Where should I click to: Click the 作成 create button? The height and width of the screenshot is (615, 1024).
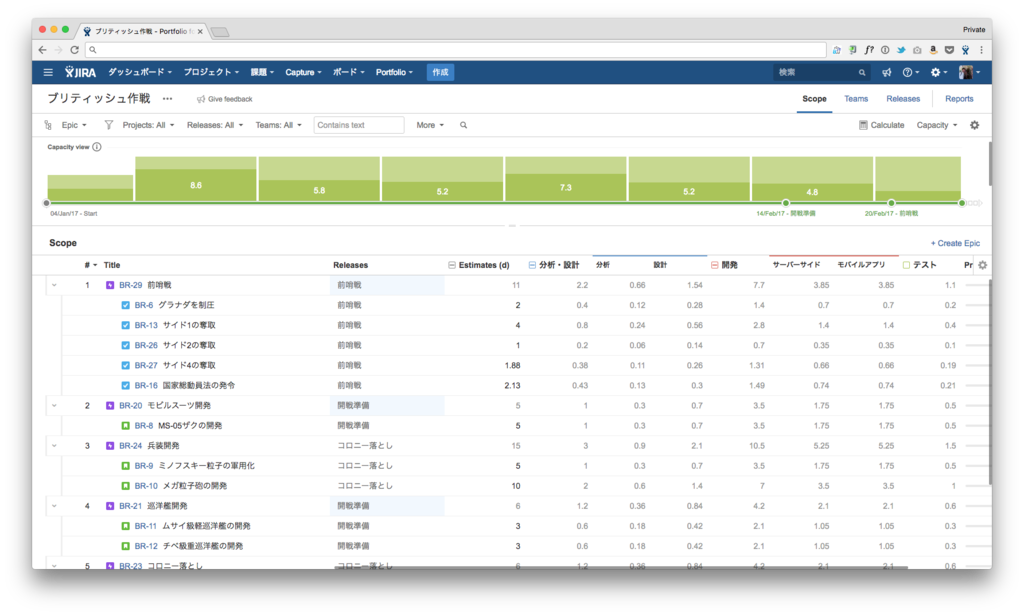440,72
